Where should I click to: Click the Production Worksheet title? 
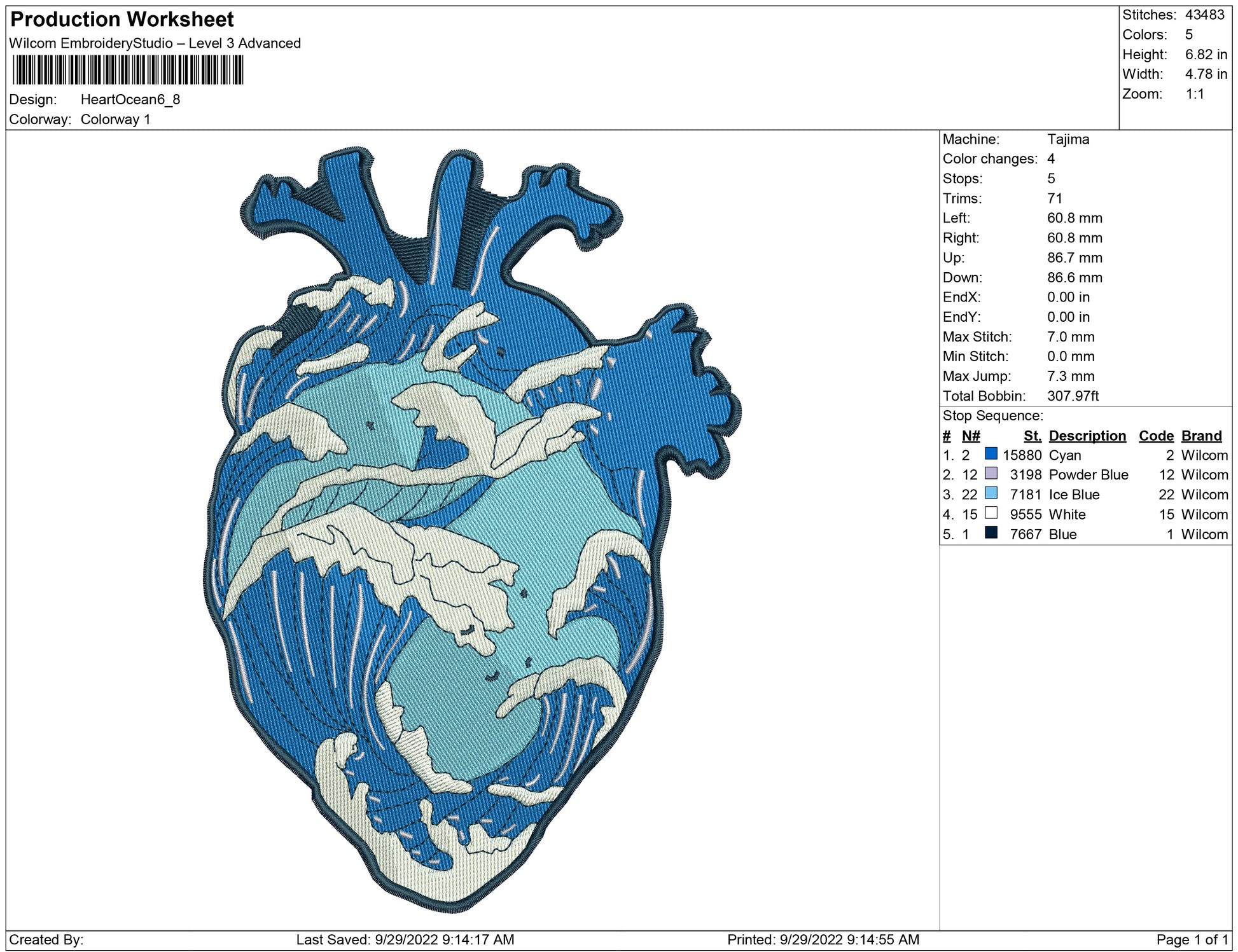(x=122, y=19)
